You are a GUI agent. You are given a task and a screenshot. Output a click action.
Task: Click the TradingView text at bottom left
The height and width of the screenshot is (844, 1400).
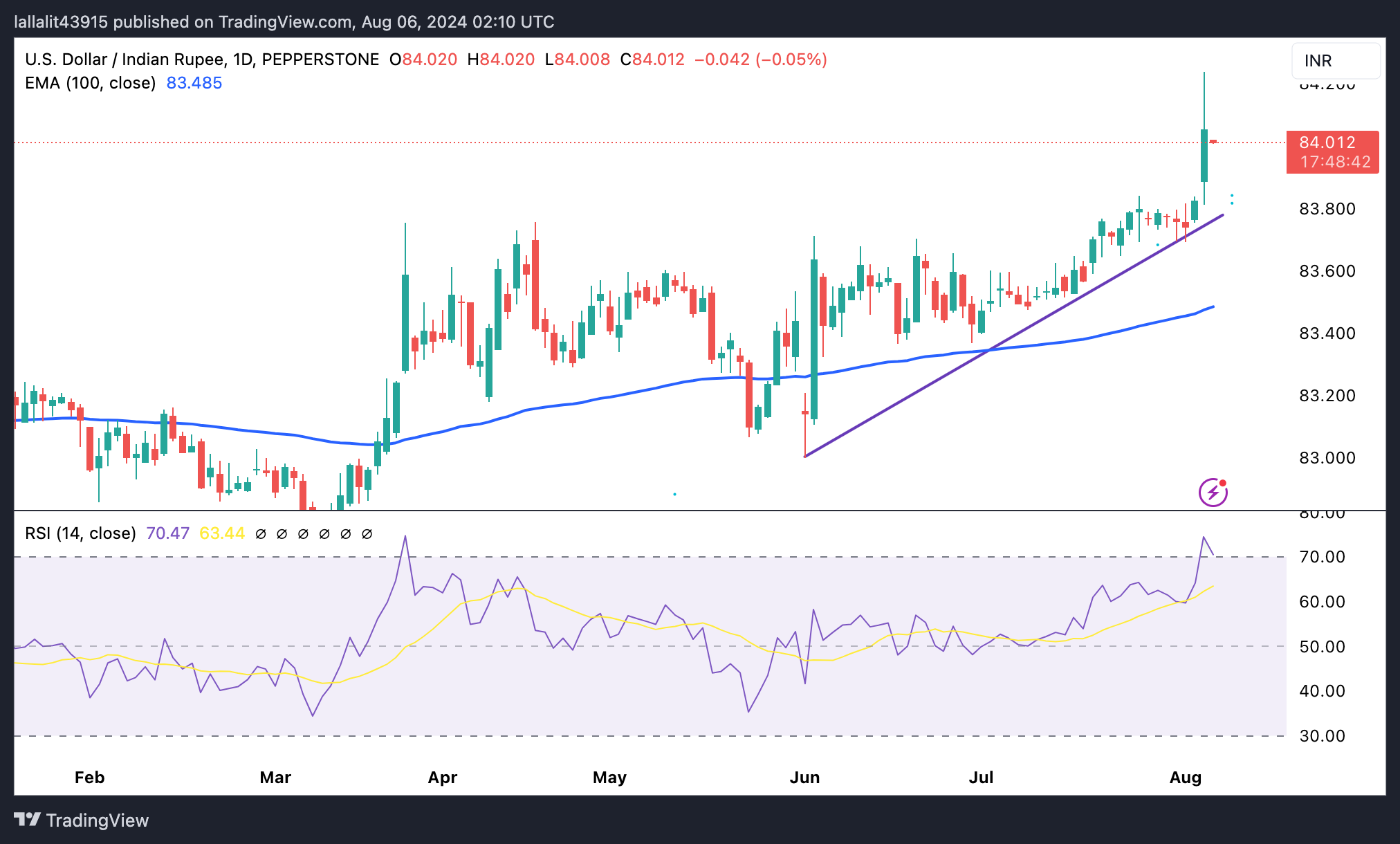[x=97, y=820]
